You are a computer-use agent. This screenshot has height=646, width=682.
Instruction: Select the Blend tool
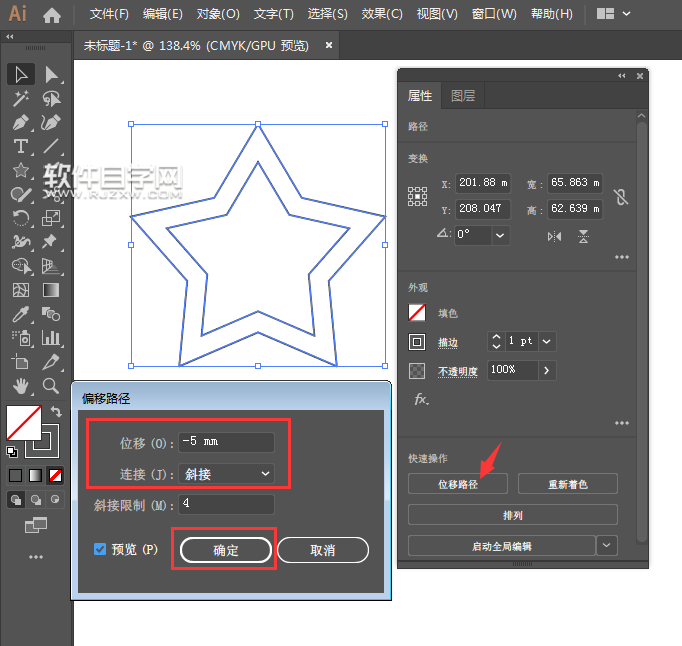pyautogui.click(x=51, y=314)
